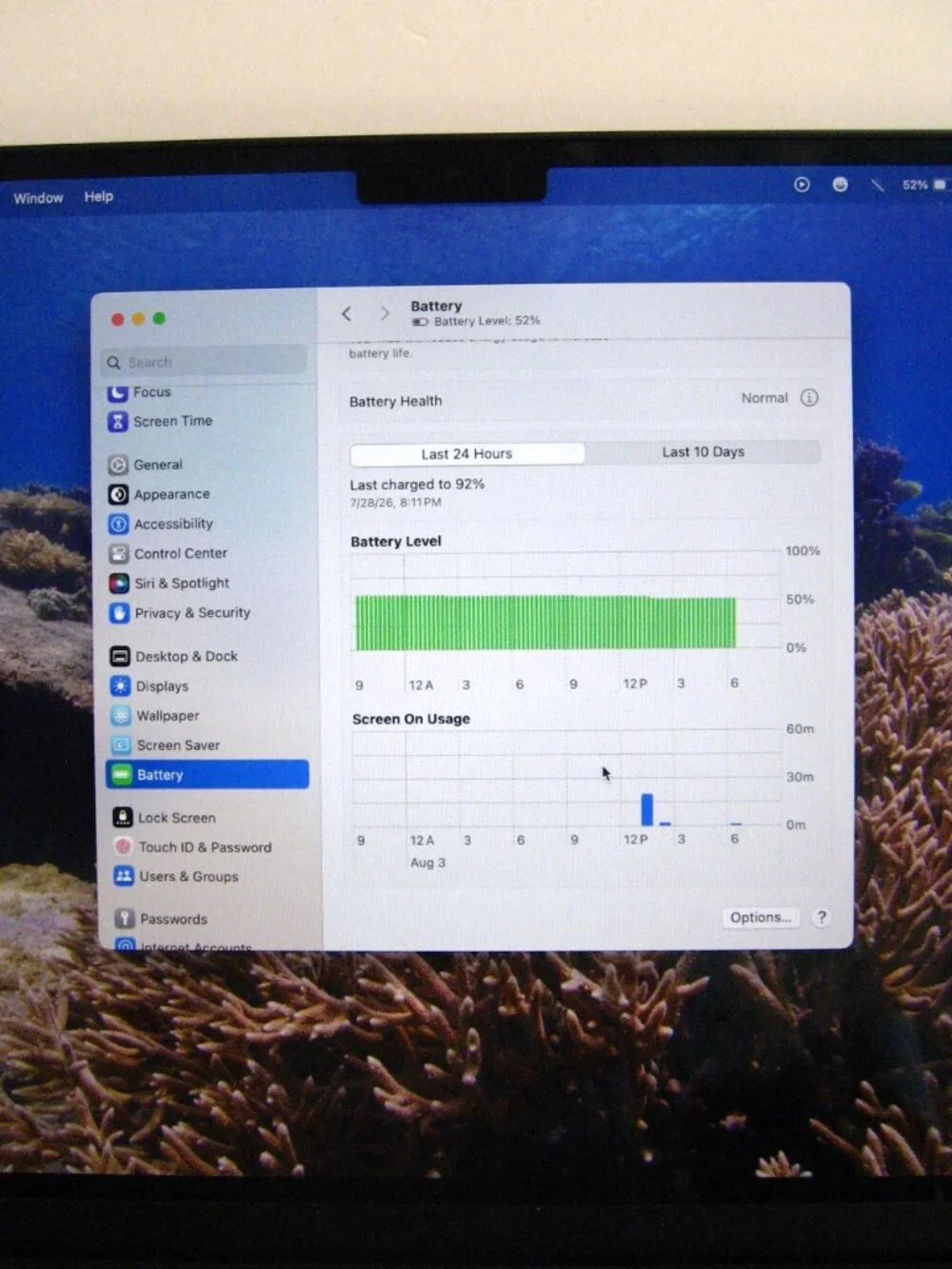Select Screen Time in sidebar
The image size is (952, 1269).
click(x=173, y=421)
